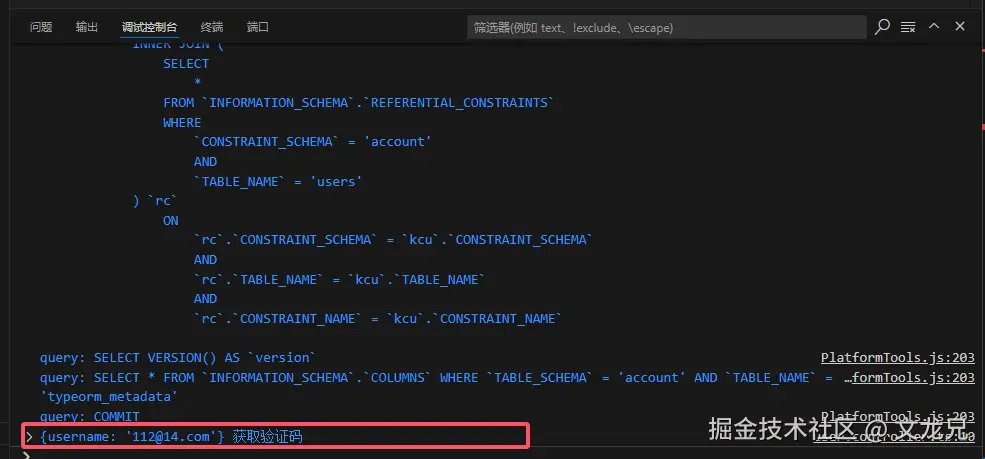Viewport: 985px width, 459px height.
Task: Click the `rc`.`CONSTRAINT_NAME` = `kcu`.`CONSTRAINT_NAME` line
Action: (377, 318)
